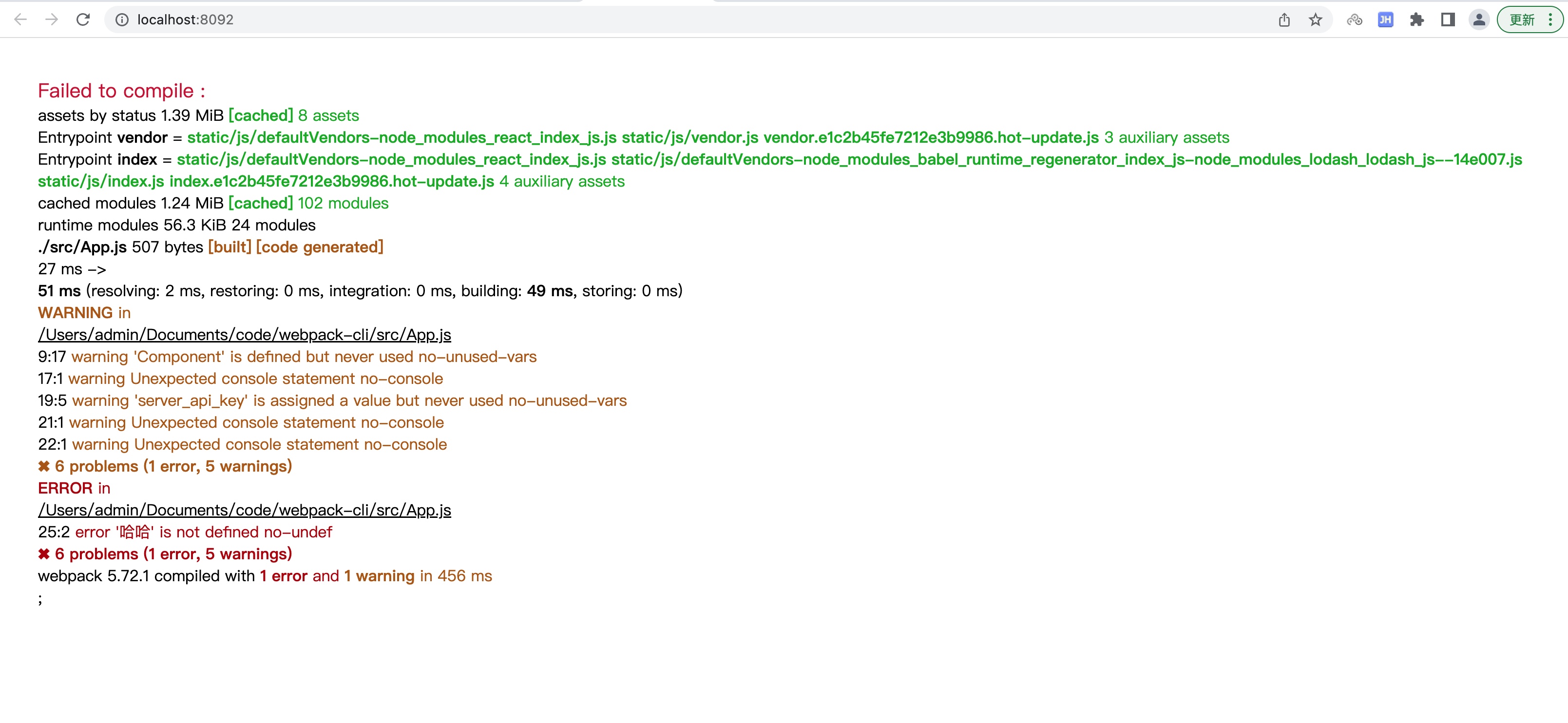Bookmark this page with the star

[1316, 19]
